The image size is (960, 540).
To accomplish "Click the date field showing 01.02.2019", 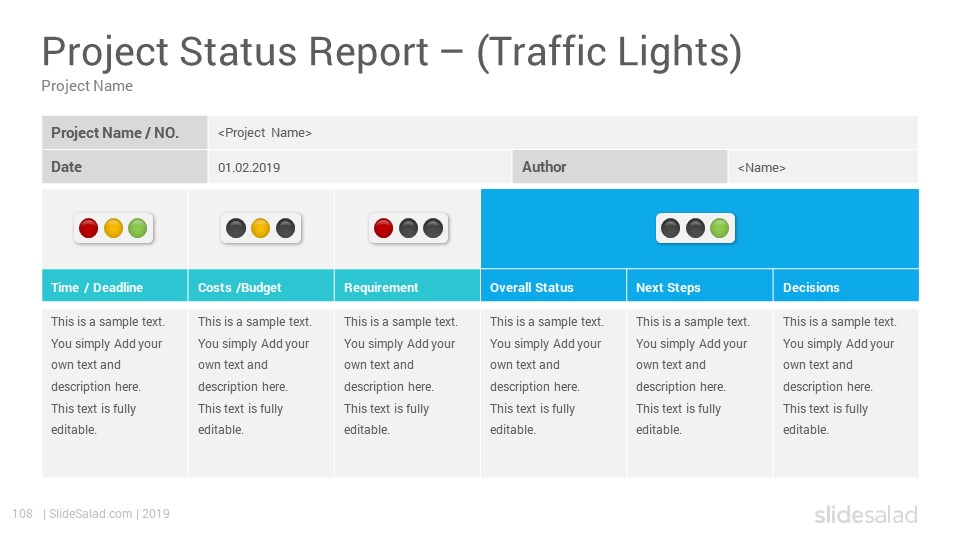I will (360, 167).
